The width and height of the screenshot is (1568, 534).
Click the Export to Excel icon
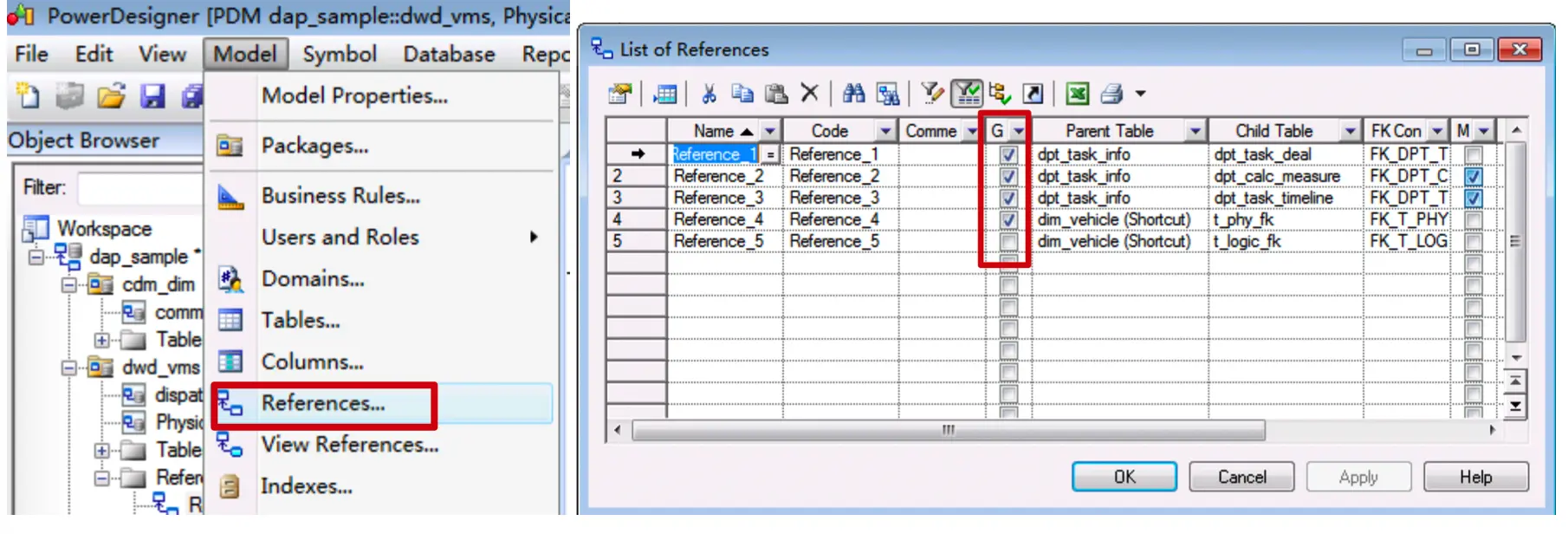(x=1078, y=94)
